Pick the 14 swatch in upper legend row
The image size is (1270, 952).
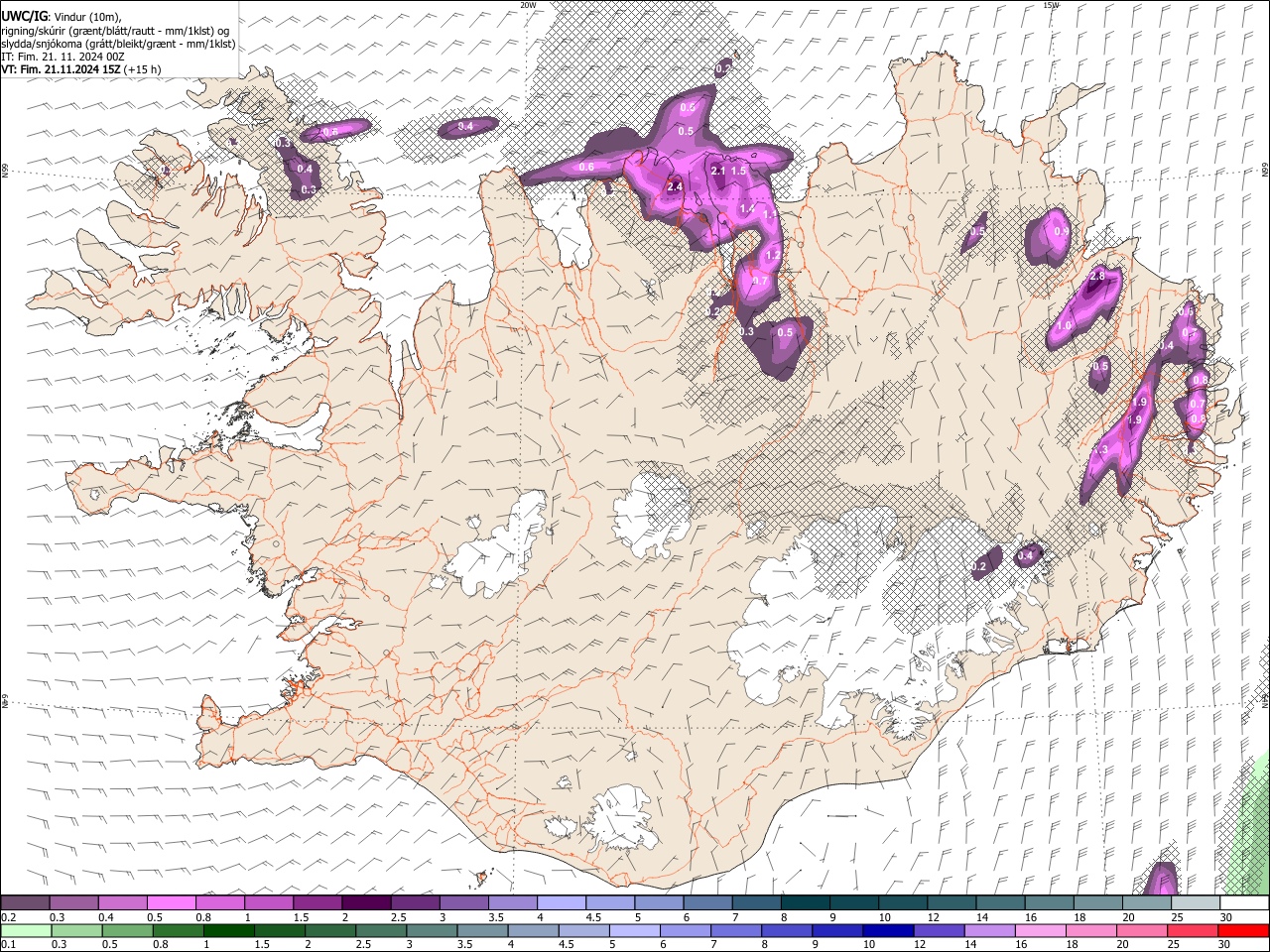point(1000,902)
